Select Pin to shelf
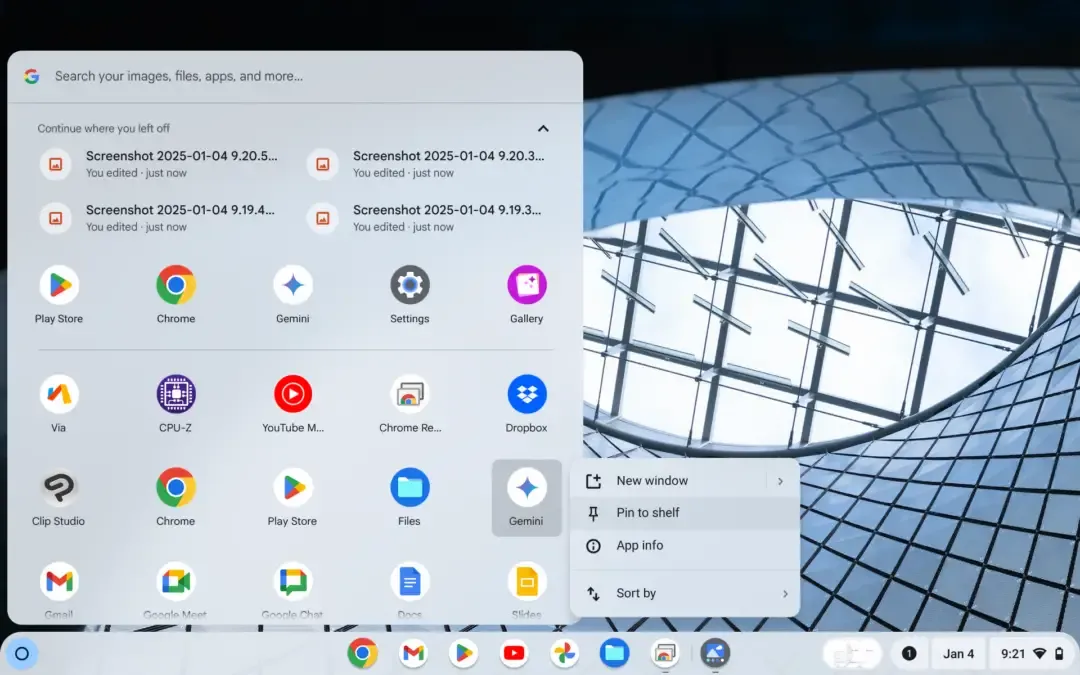Image resolution: width=1080 pixels, height=675 pixels. pyautogui.click(x=685, y=513)
